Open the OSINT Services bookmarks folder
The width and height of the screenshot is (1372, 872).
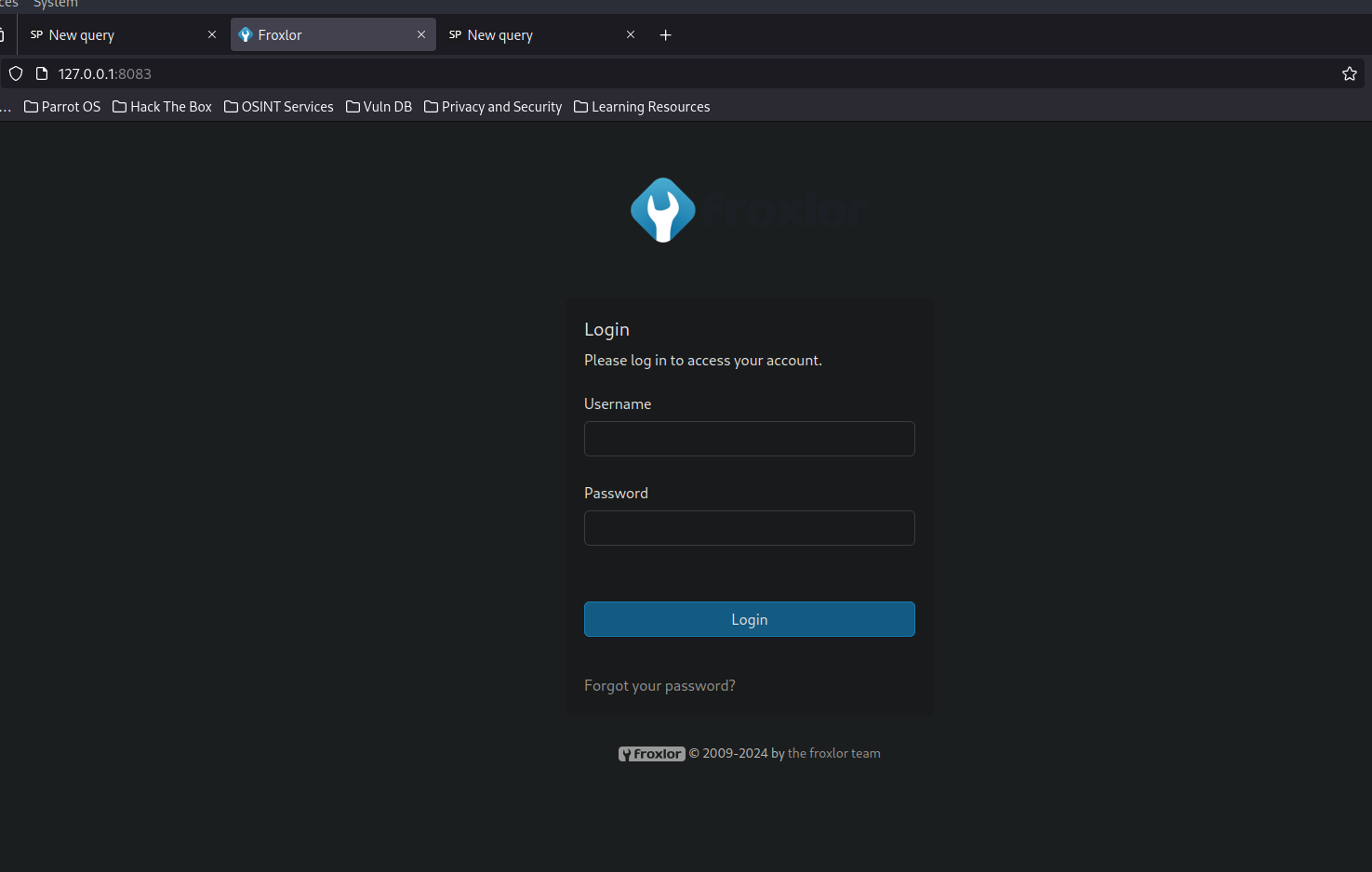coord(279,107)
